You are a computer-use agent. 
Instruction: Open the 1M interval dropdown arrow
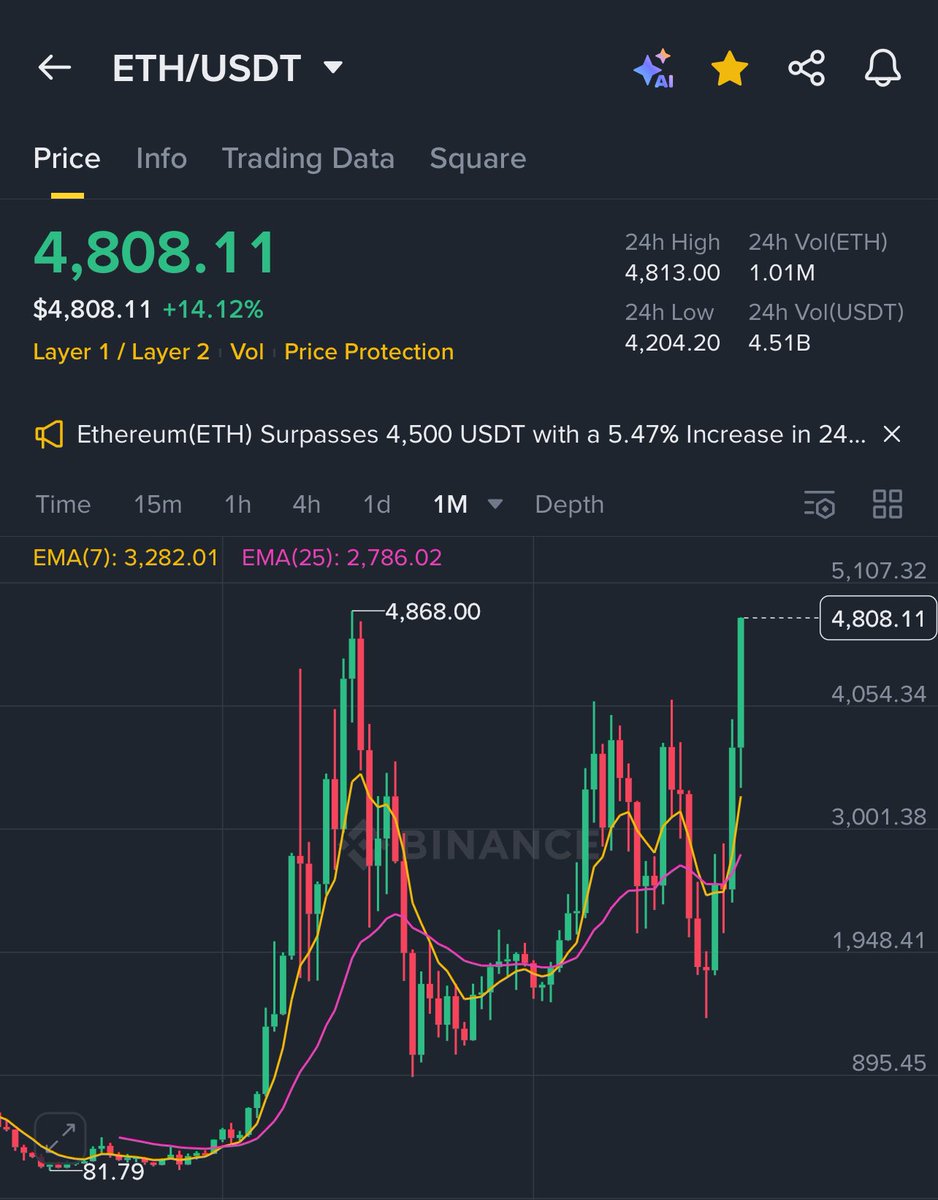[494, 505]
